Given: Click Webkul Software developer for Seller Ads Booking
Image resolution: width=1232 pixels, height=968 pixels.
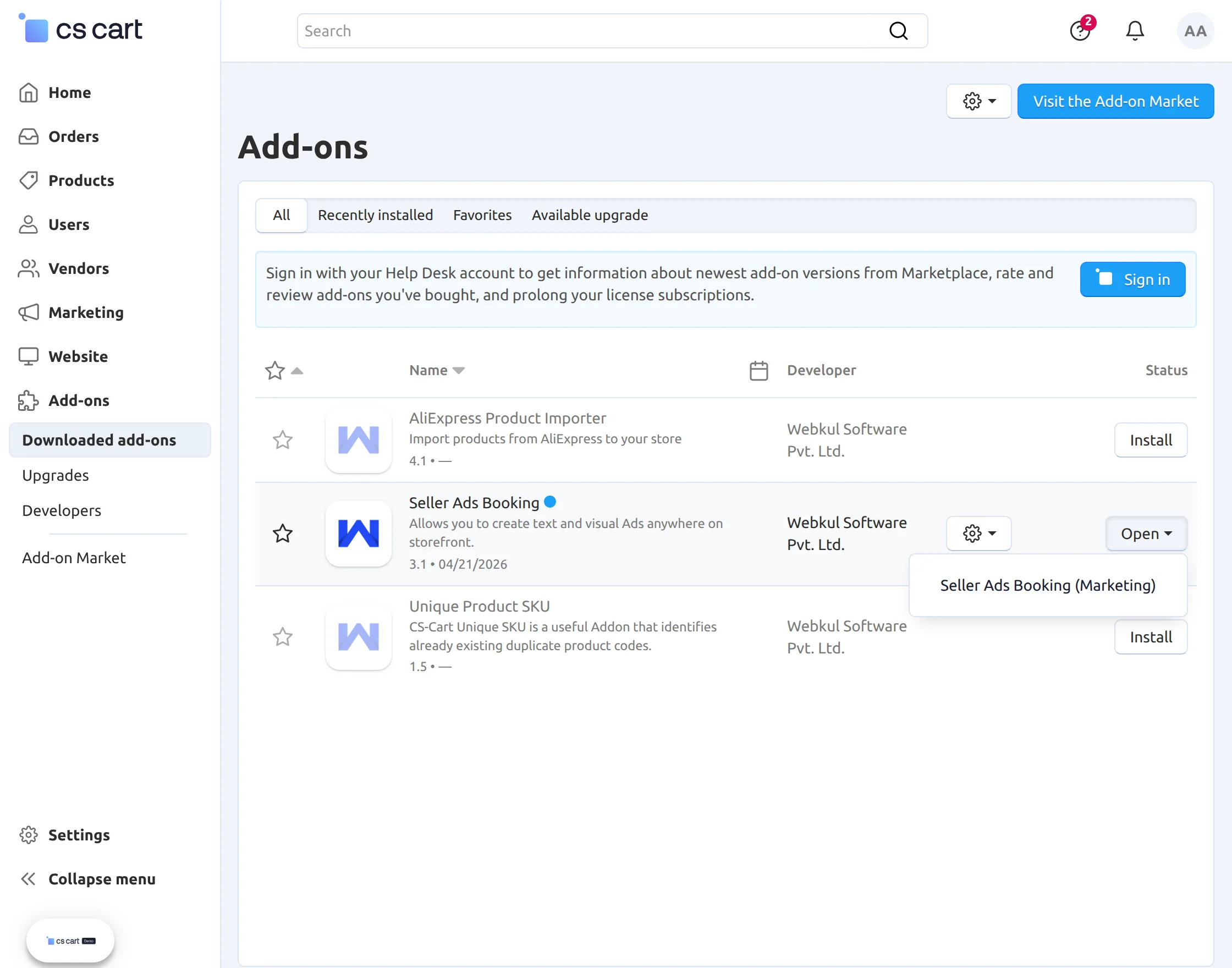Looking at the screenshot, I should [846, 533].
